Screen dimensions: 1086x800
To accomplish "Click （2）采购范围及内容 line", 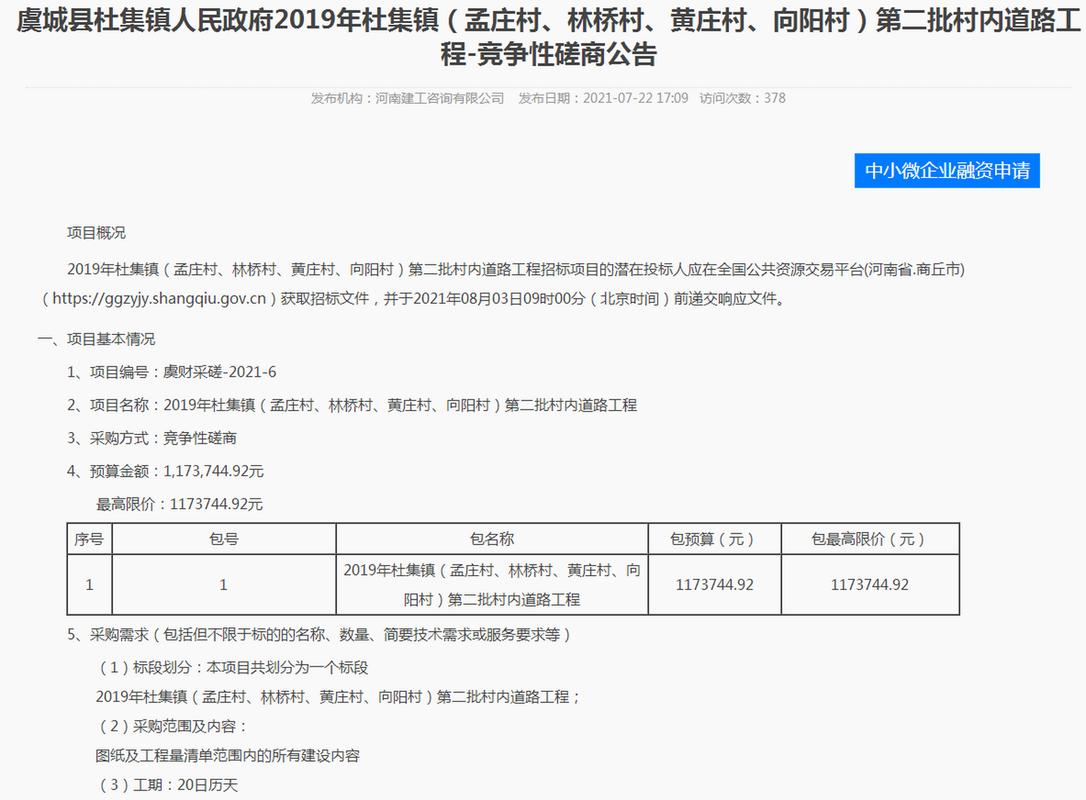I will (172, 726).
